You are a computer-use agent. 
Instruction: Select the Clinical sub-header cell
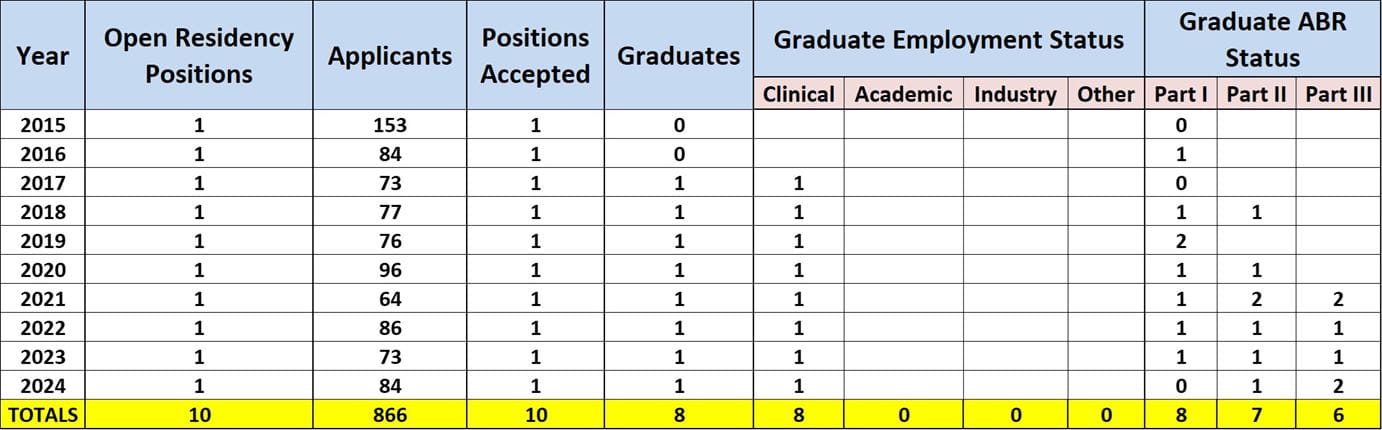coord(798,95)
